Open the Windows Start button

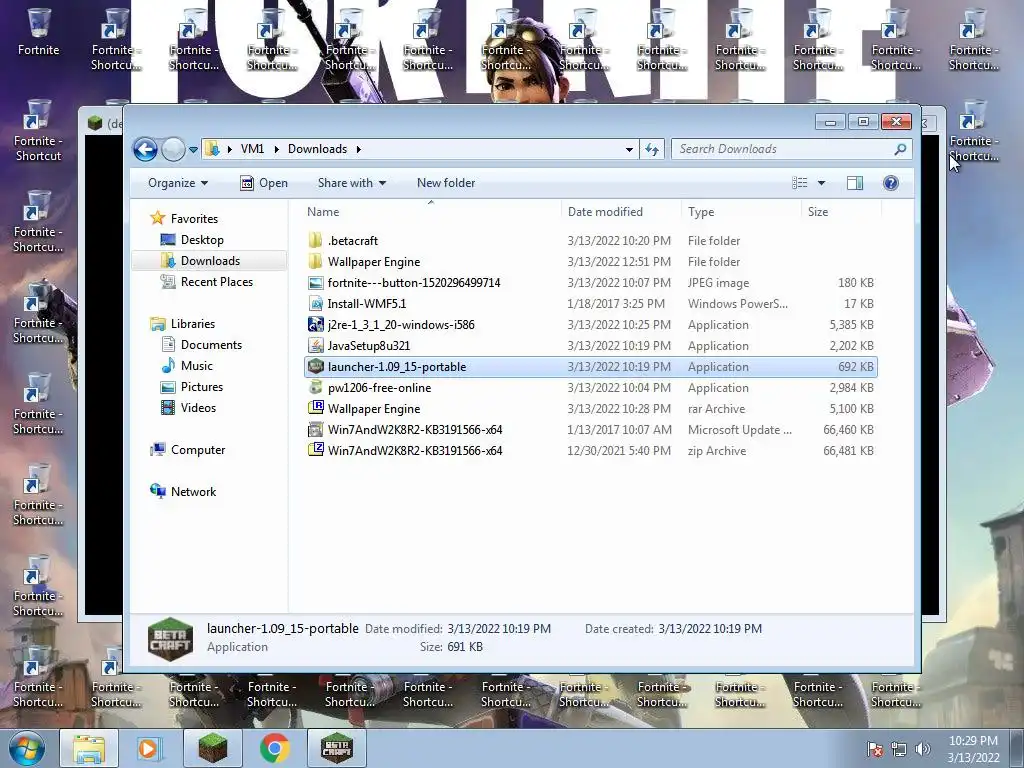tap(26, 748)
